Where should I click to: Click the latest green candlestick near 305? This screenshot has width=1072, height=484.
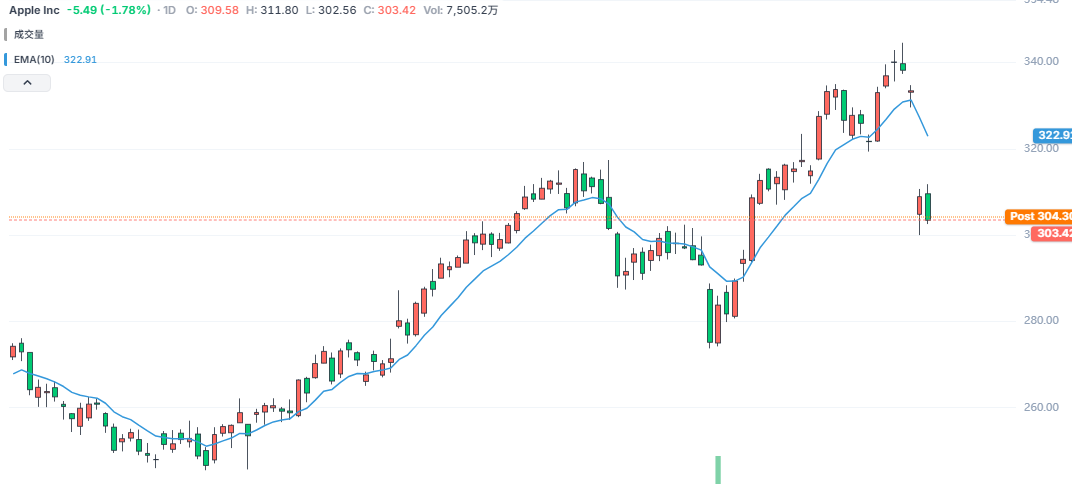tap(928, 206)
